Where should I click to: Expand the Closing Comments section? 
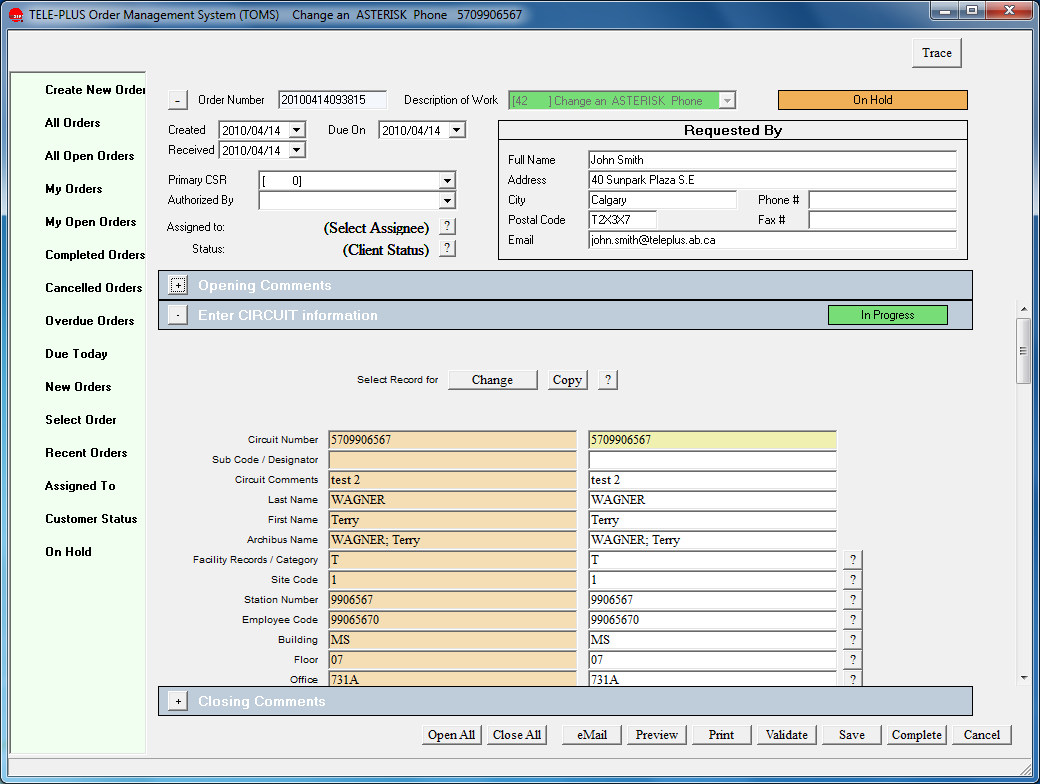pyautogui.click(x=178, y=702)
